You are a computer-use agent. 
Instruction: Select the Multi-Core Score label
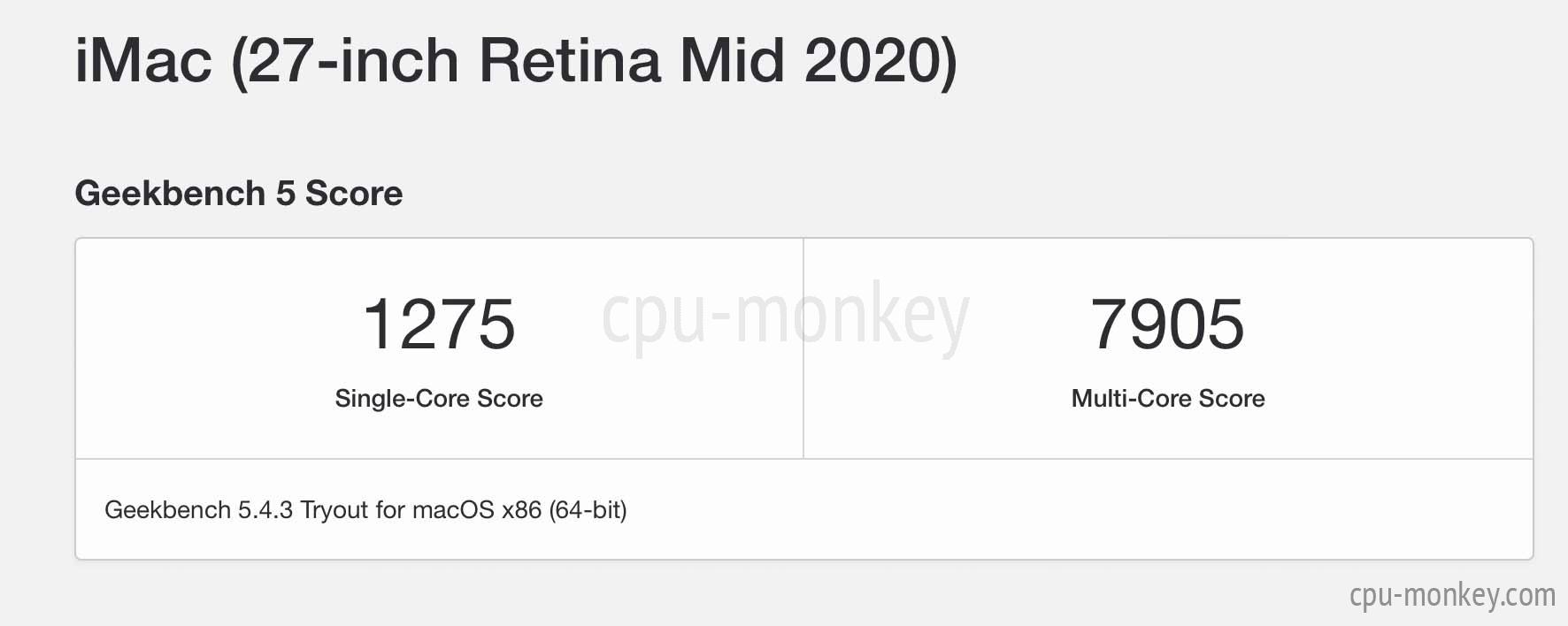(1168, 398)
